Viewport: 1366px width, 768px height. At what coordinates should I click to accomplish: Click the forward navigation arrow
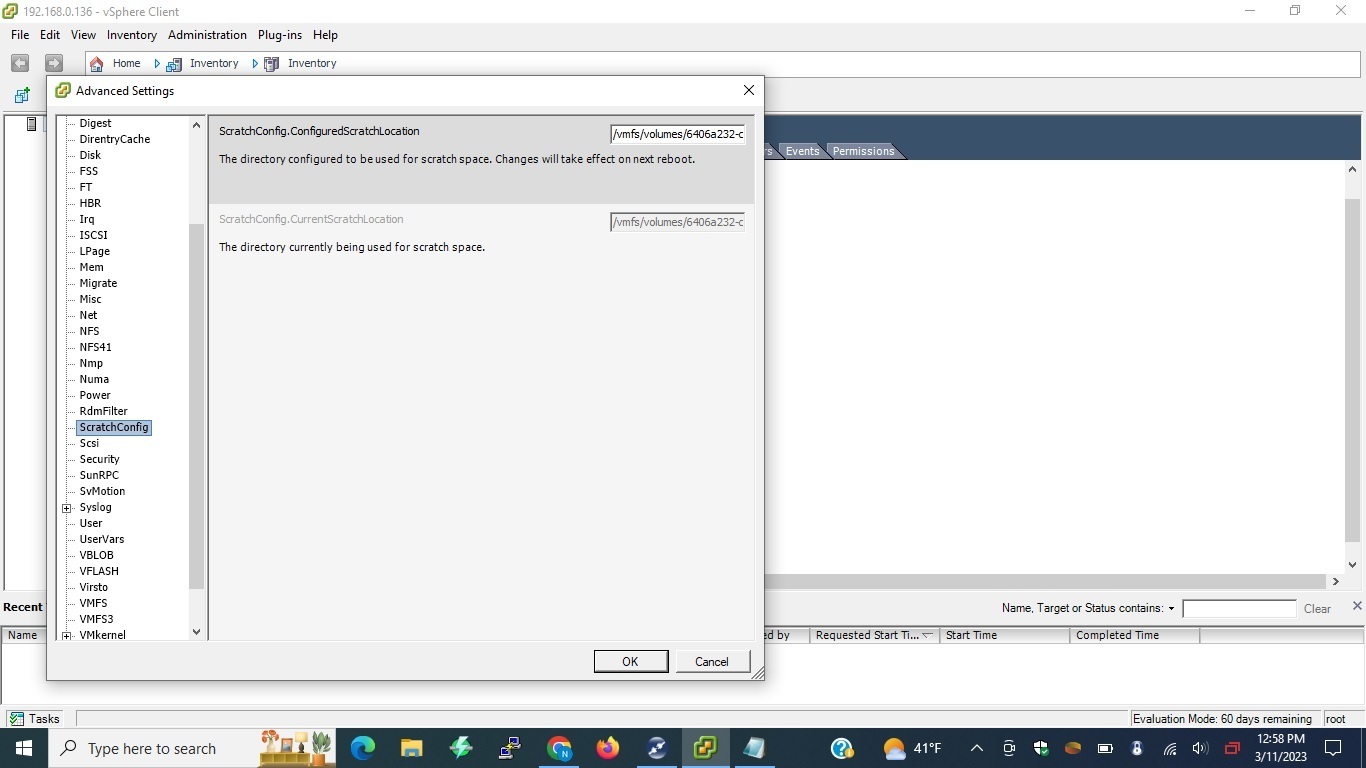[53, 63]
